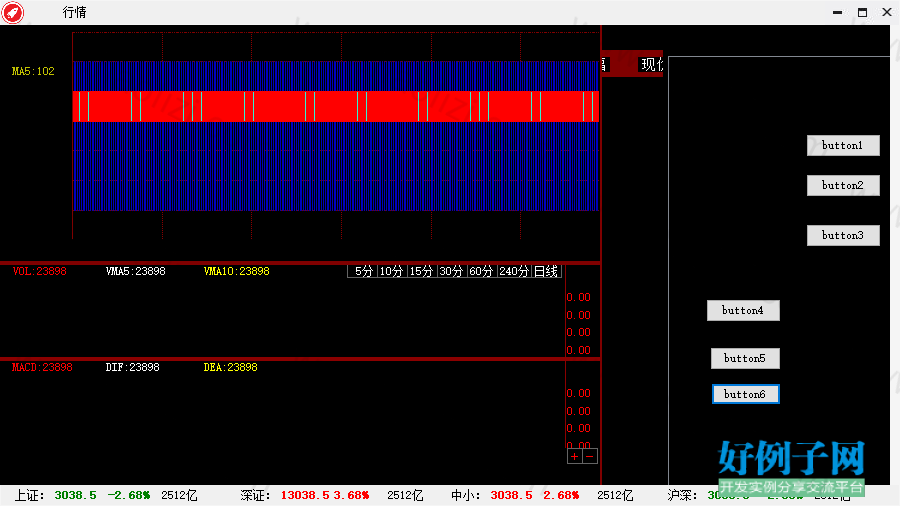Click the VOL:23898 label
Screen dimensions: 900x507
coord(39,271)
